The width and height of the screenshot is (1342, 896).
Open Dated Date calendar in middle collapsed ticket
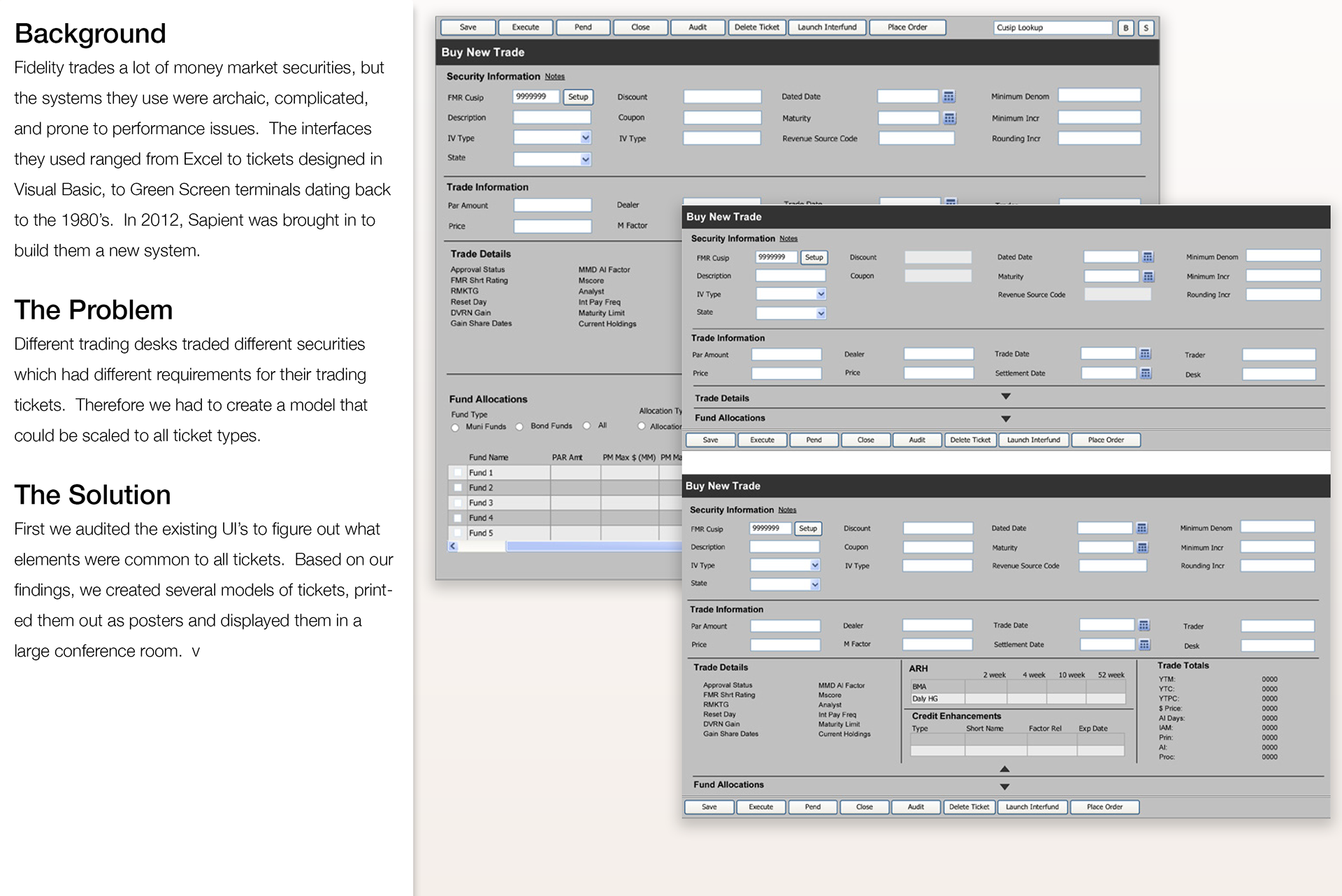click(1148, 257)
